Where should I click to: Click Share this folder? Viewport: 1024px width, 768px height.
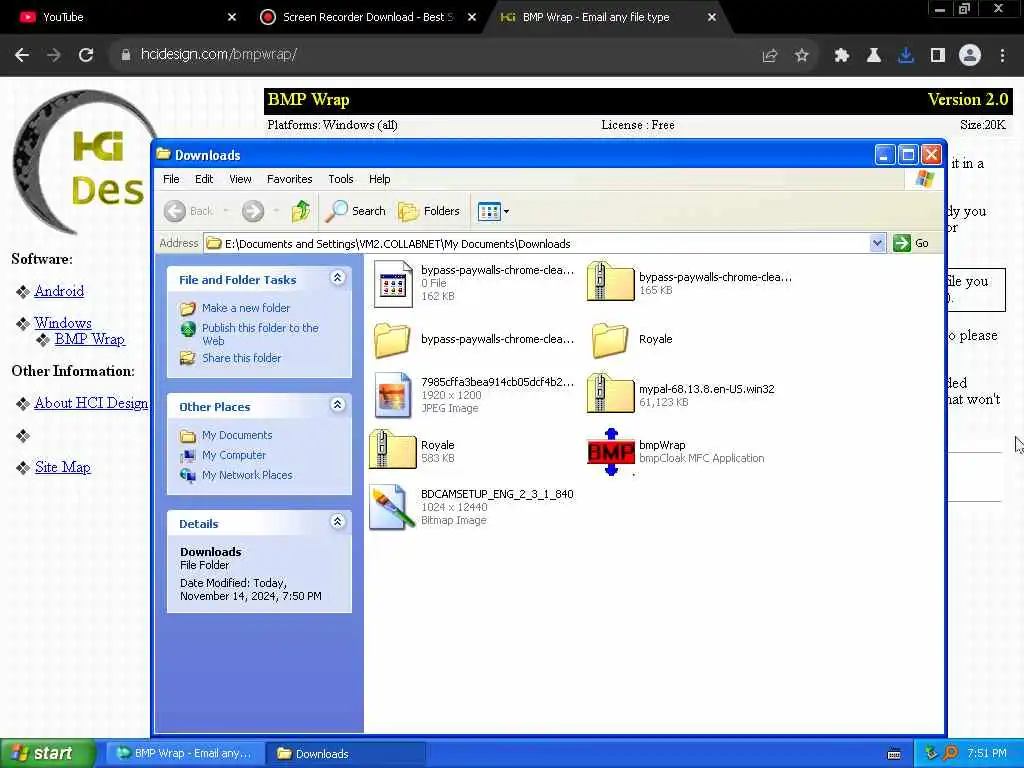pyautogui.click(x=241, y=358)
